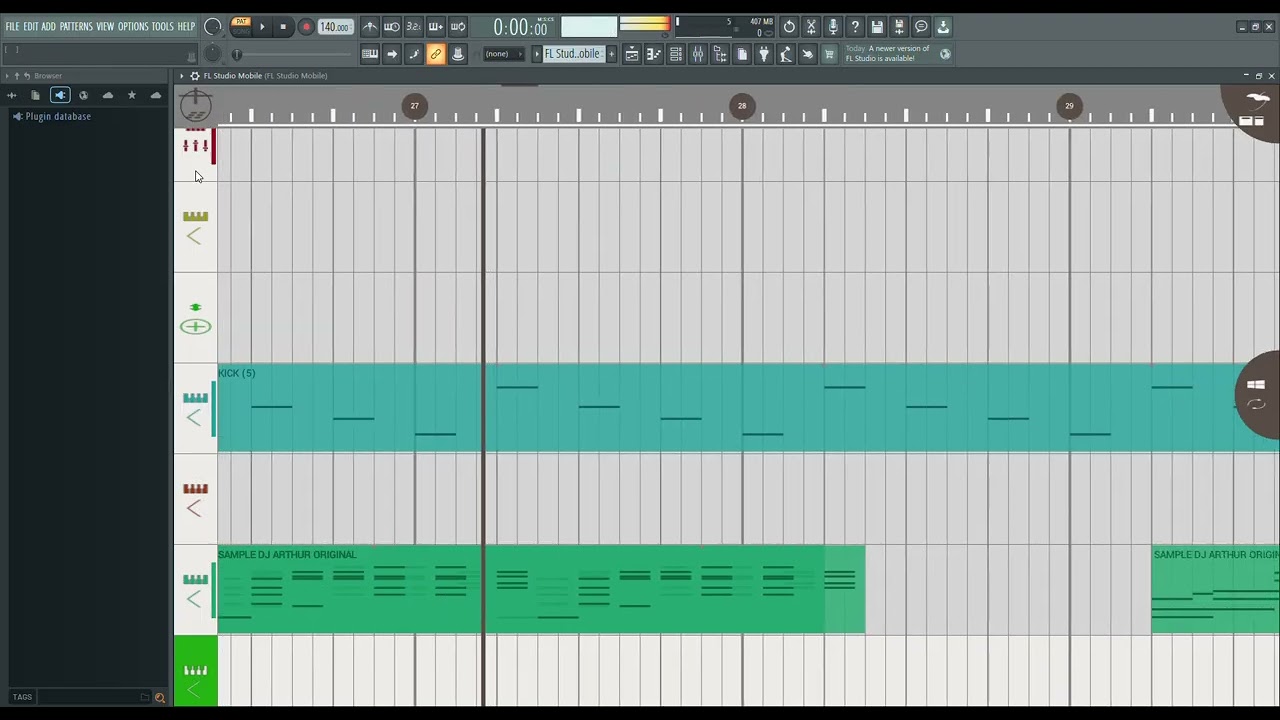Open the OPTIONS menu
The image size is (1280, 720).
(133, 26)
